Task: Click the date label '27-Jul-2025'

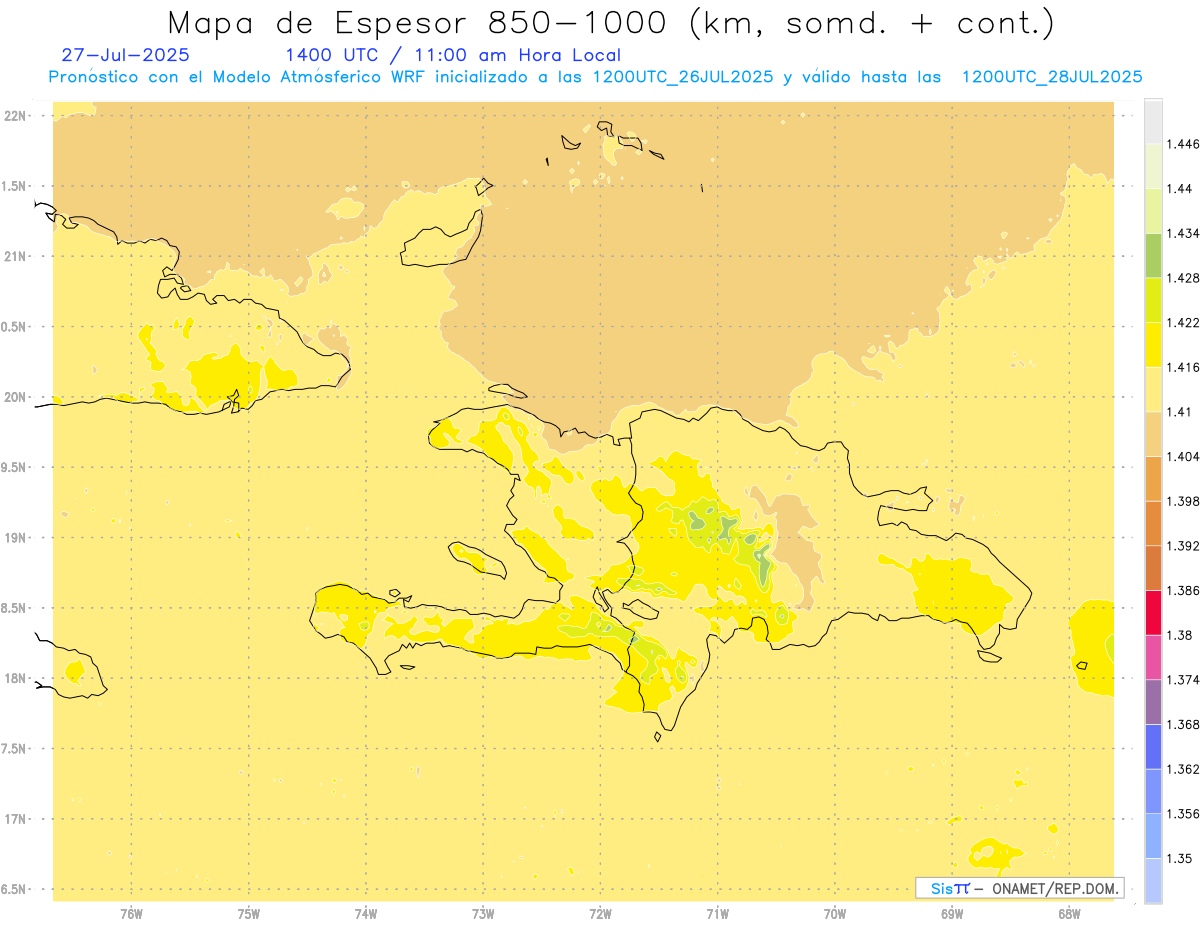Action: (125, 55)
